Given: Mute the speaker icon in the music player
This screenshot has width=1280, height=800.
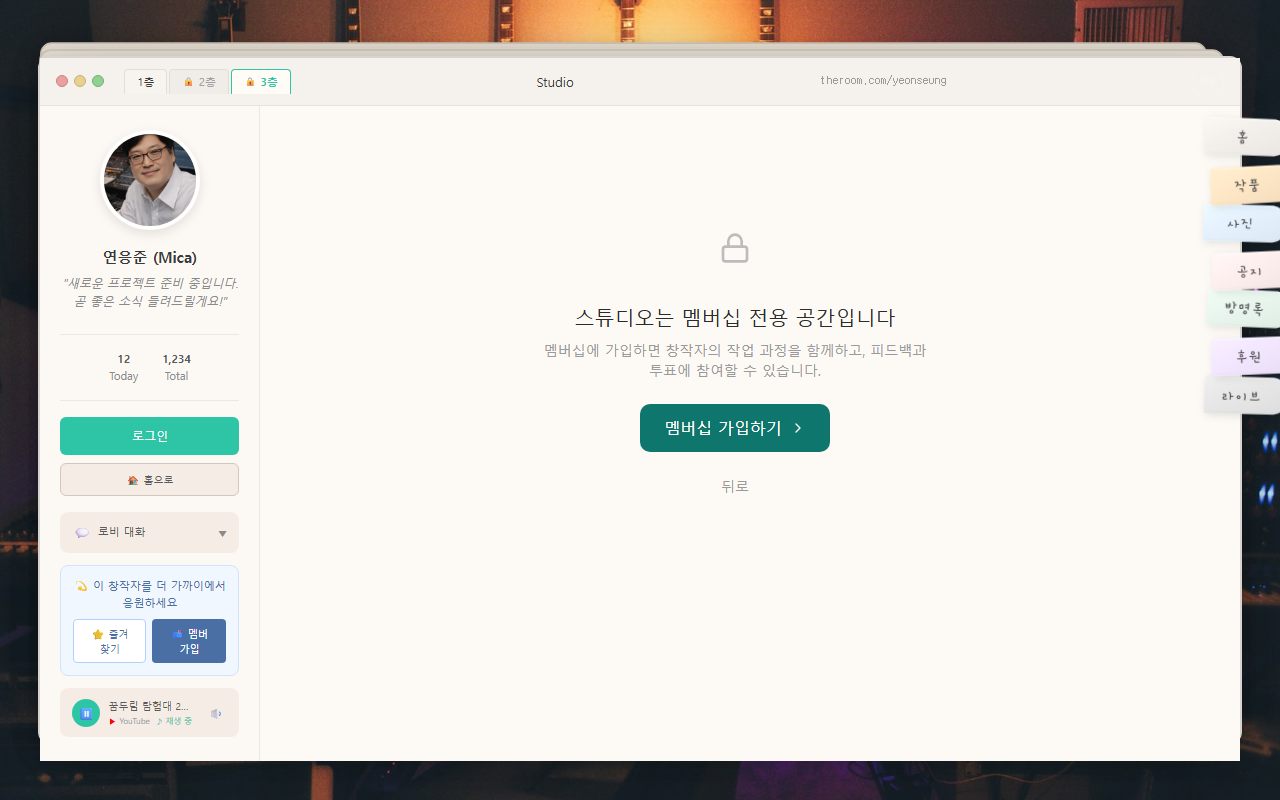Looking at the screenshot, I should coord(214,713).
